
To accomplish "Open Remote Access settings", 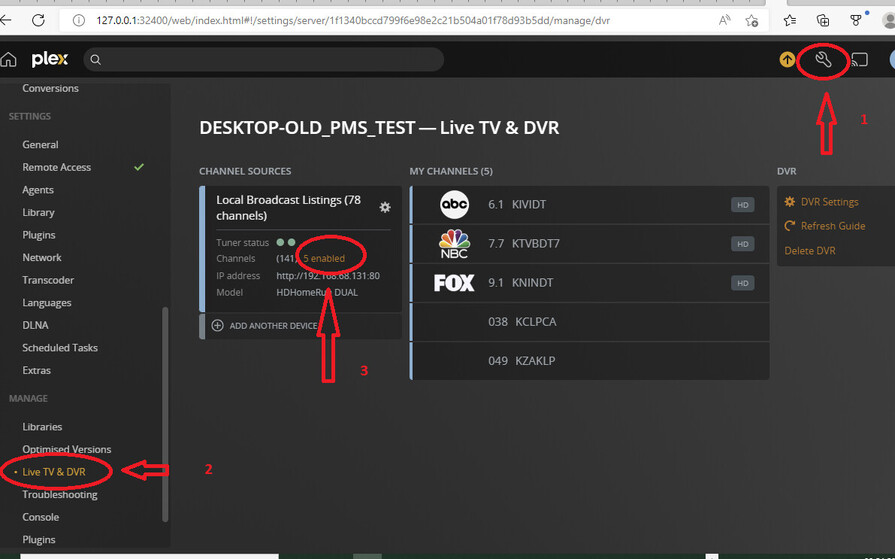I will tap(57, 167).
